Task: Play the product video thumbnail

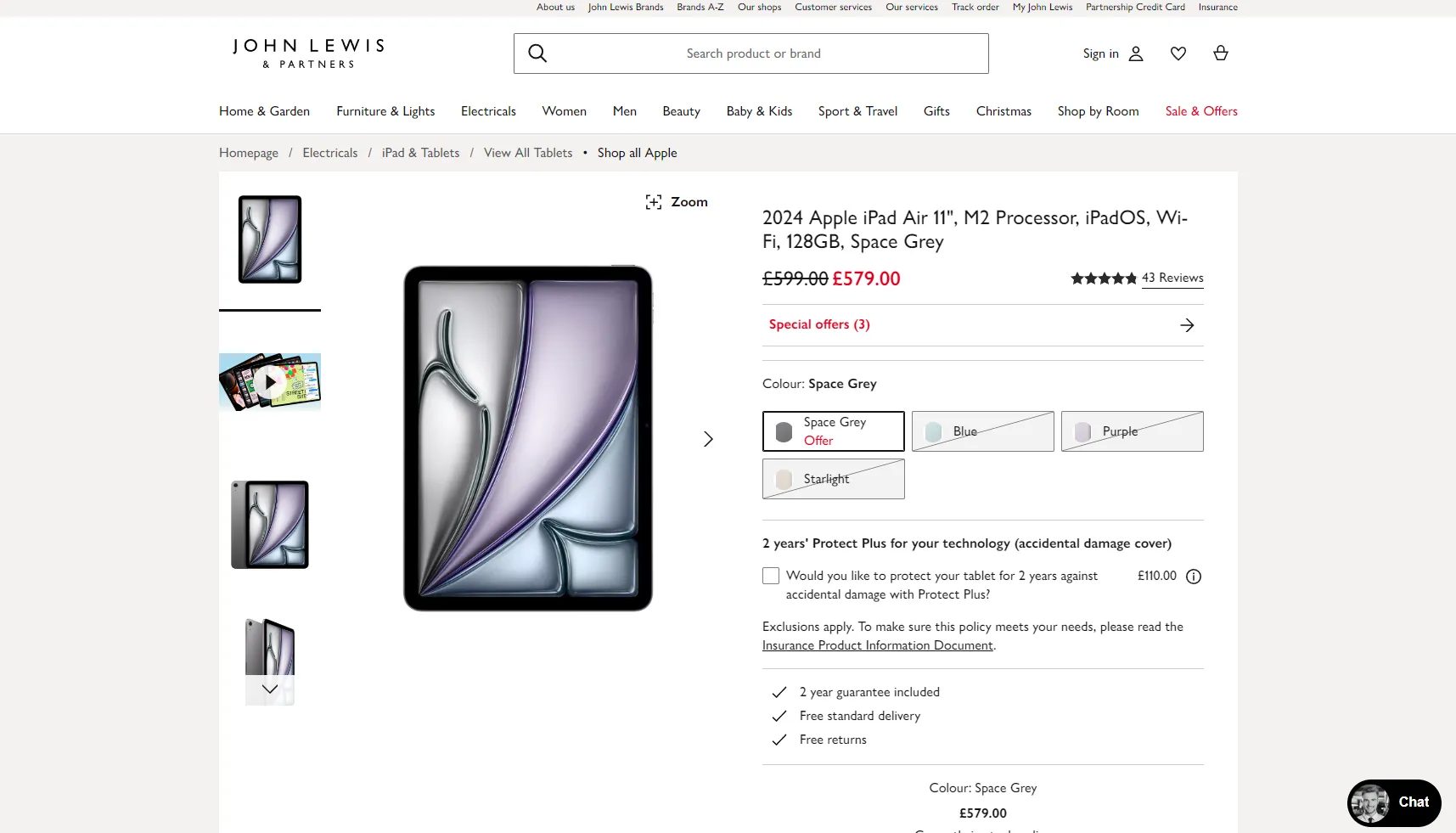Action: click(x=270, y=382)
